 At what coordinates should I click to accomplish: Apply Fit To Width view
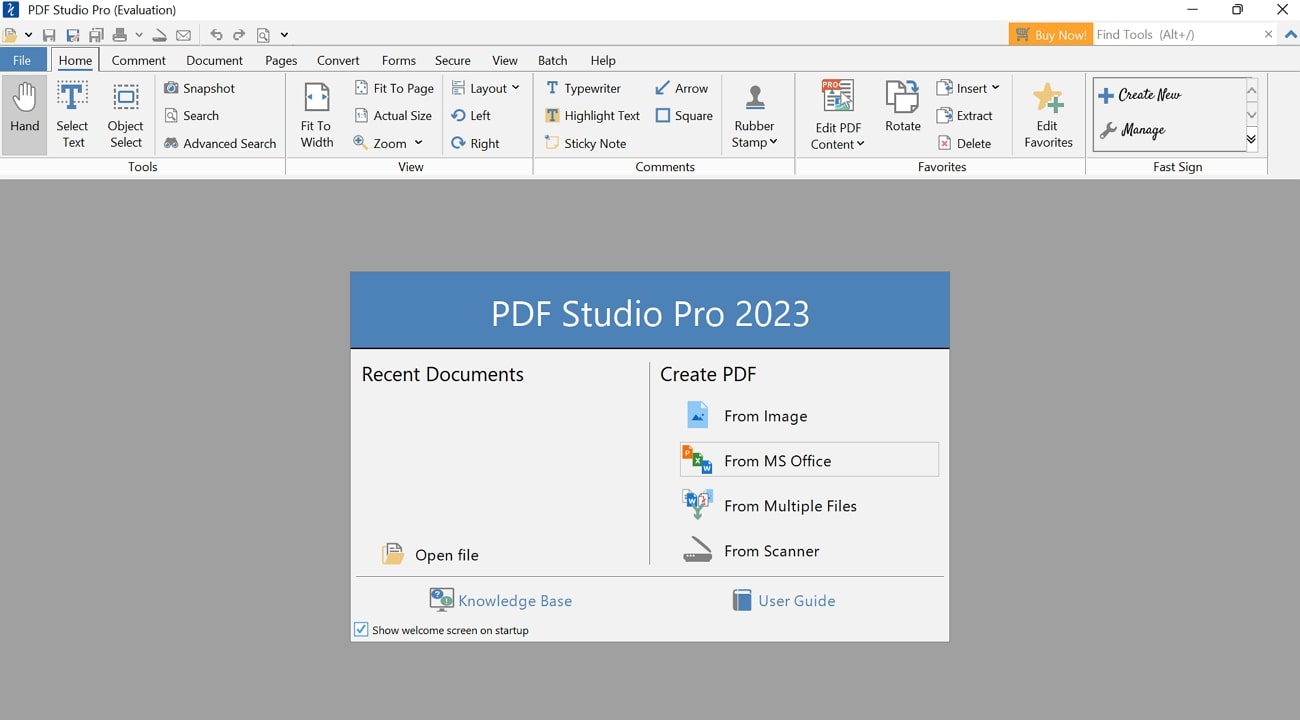(x=316, y=114)
